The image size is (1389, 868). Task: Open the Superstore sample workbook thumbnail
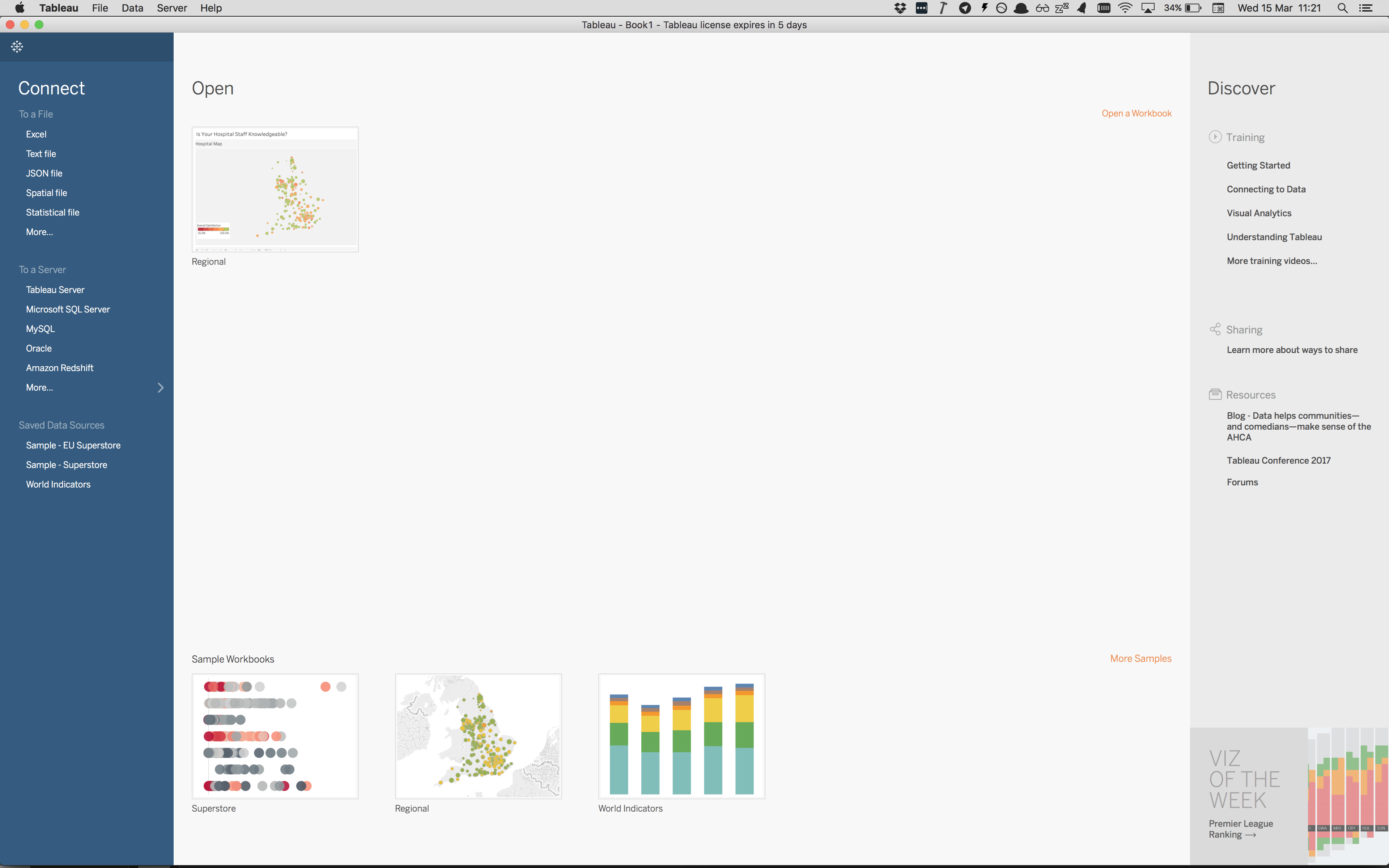[x=275, y=736]
